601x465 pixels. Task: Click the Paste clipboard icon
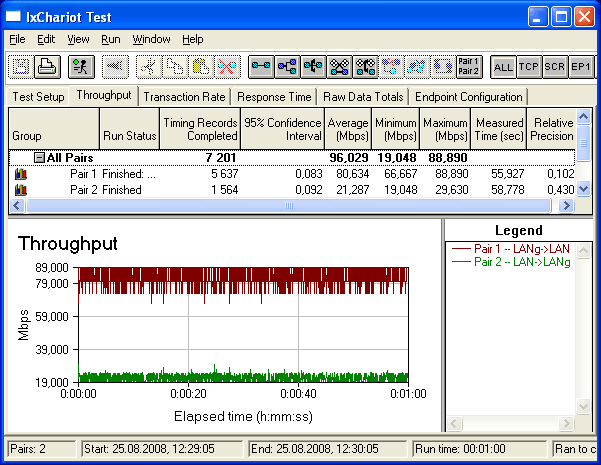[201, 67]
